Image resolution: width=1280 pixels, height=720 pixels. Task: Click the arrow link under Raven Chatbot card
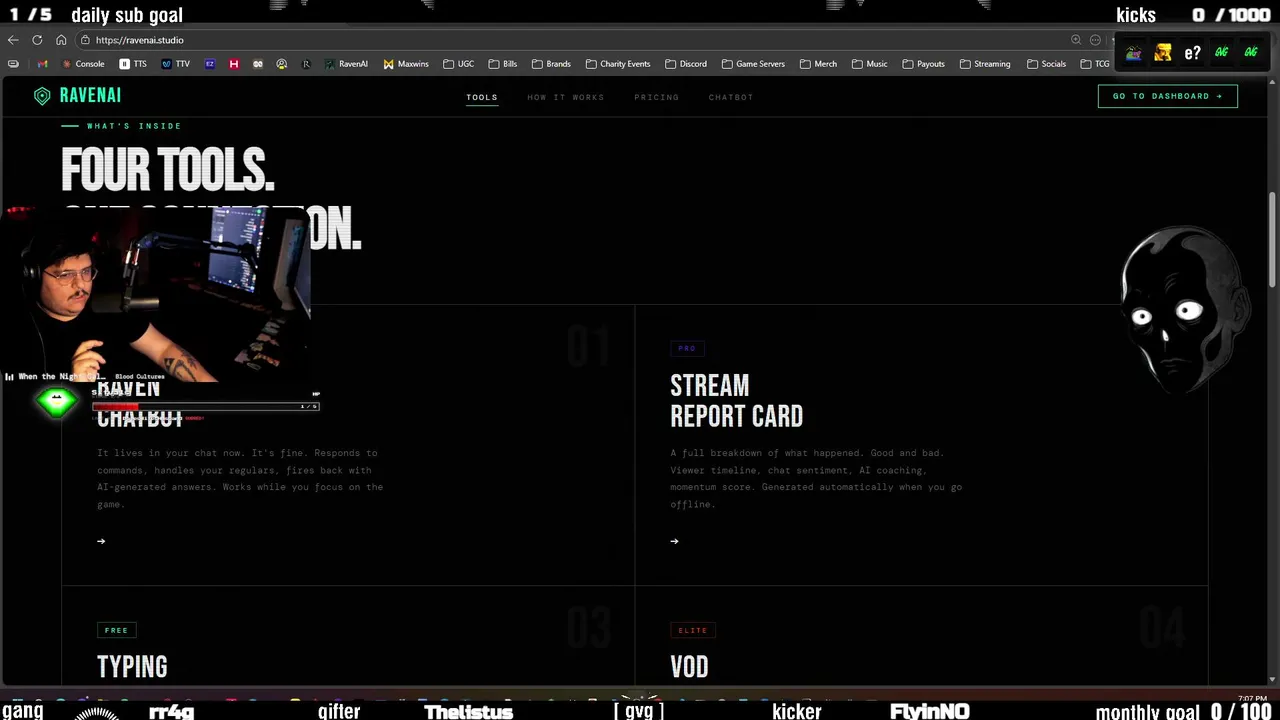coord(101,541)
